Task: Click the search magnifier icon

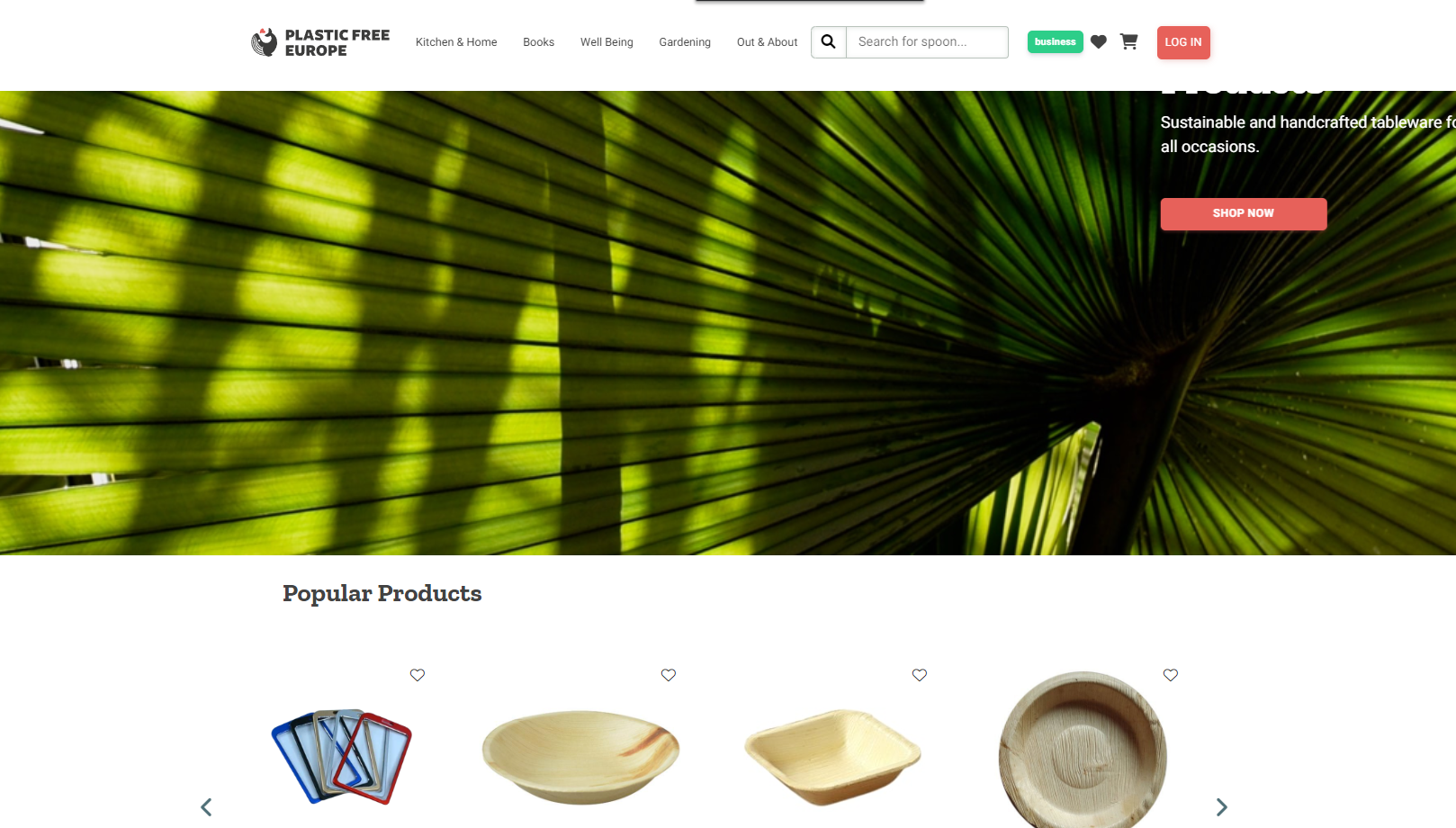Action: pyautogui.click(x=829, y=42)
